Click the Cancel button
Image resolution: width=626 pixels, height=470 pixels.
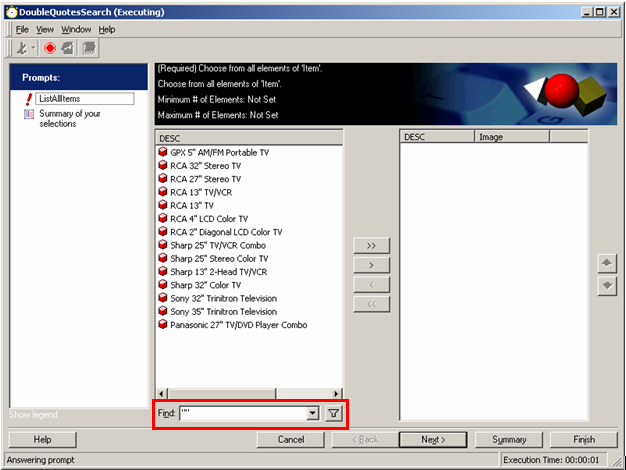[291, 440]
